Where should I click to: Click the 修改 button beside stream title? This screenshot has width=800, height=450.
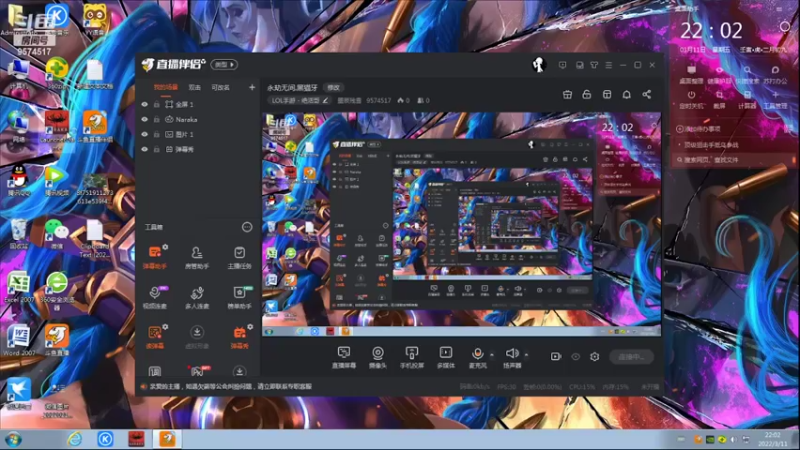tap(333, 88)
